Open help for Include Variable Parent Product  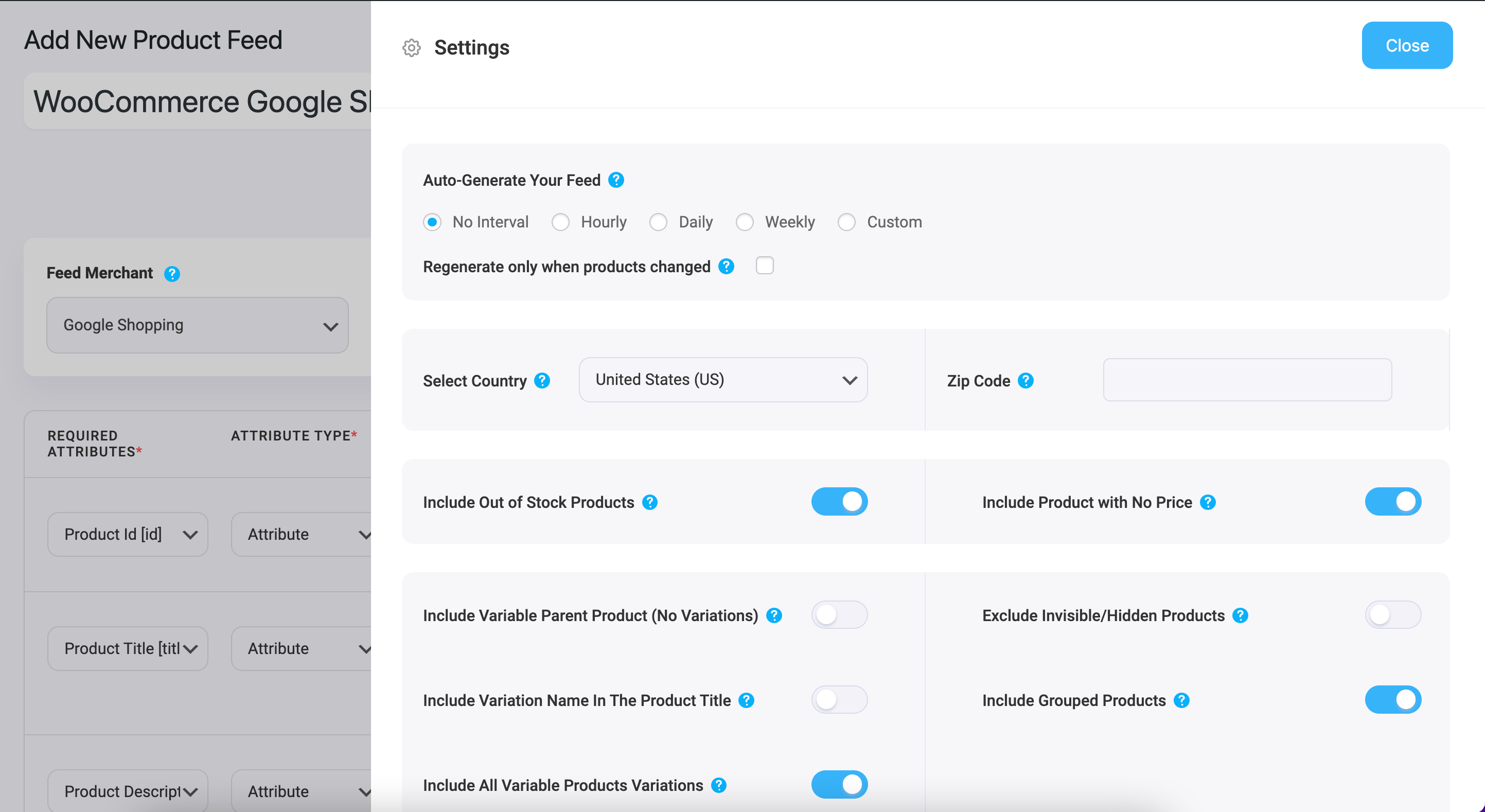coord(773,615)
